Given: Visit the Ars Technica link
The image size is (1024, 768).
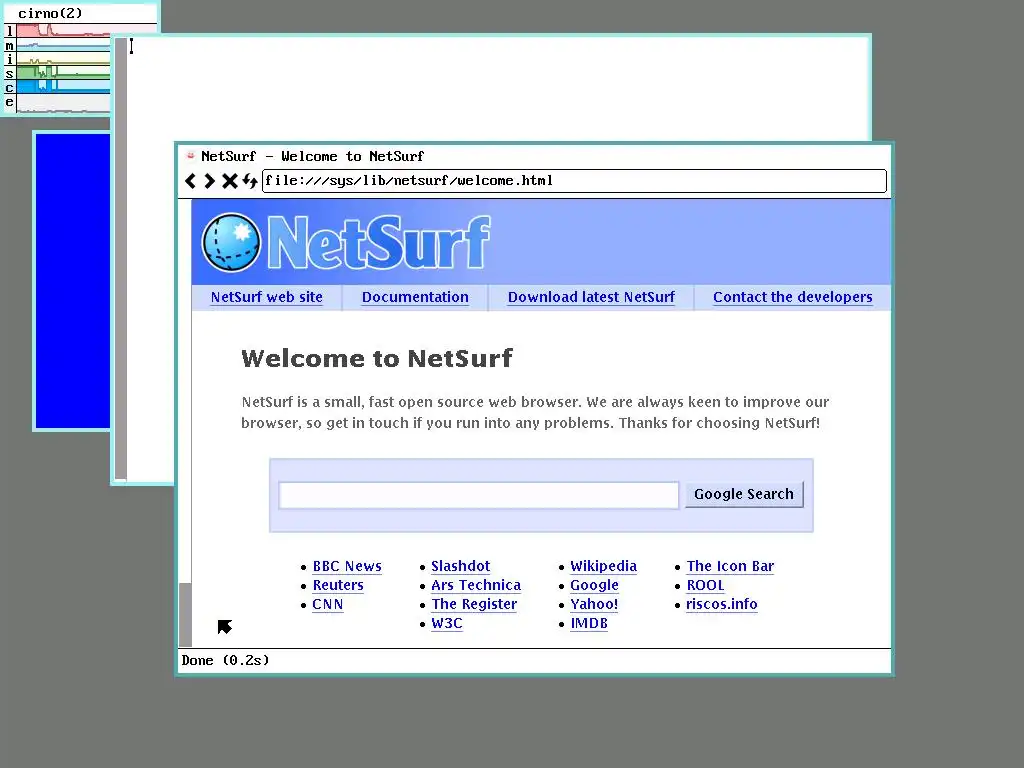Looking at the screenshot, I should 476,585.
